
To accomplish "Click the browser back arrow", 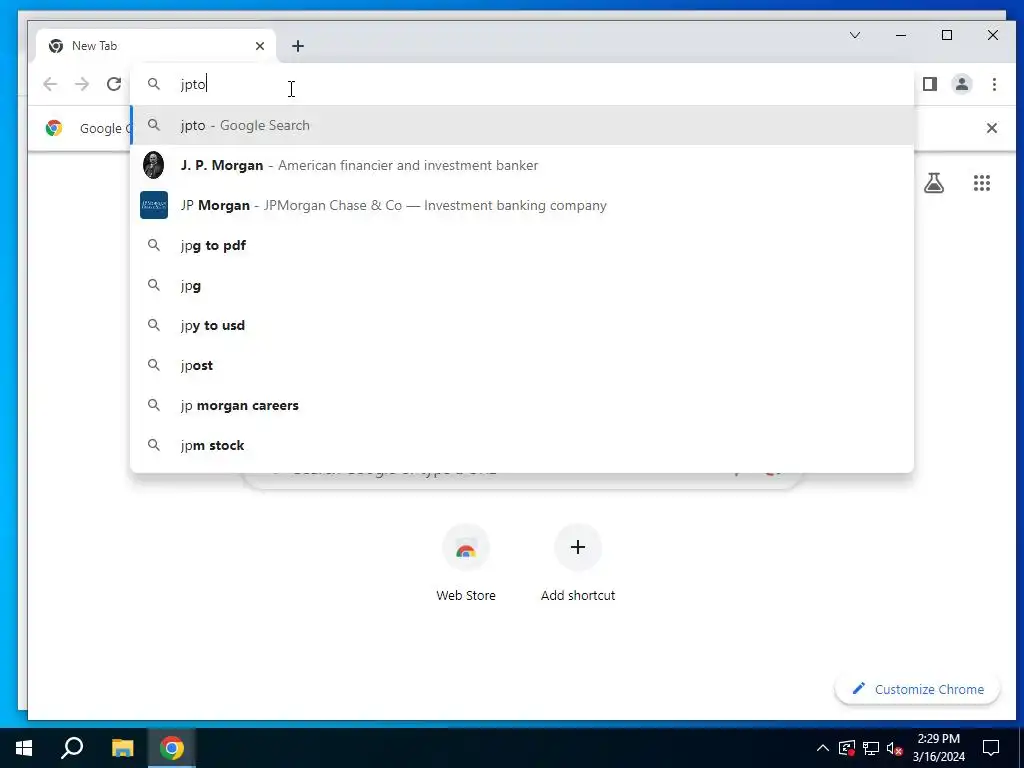I will pyautogui.click(x=50, y=84).
